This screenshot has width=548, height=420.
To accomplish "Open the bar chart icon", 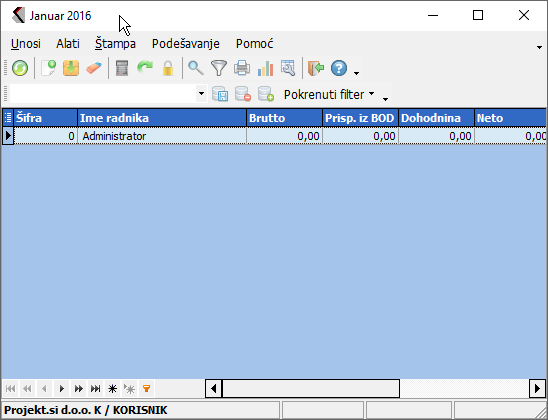I will (x=265, y=68).
